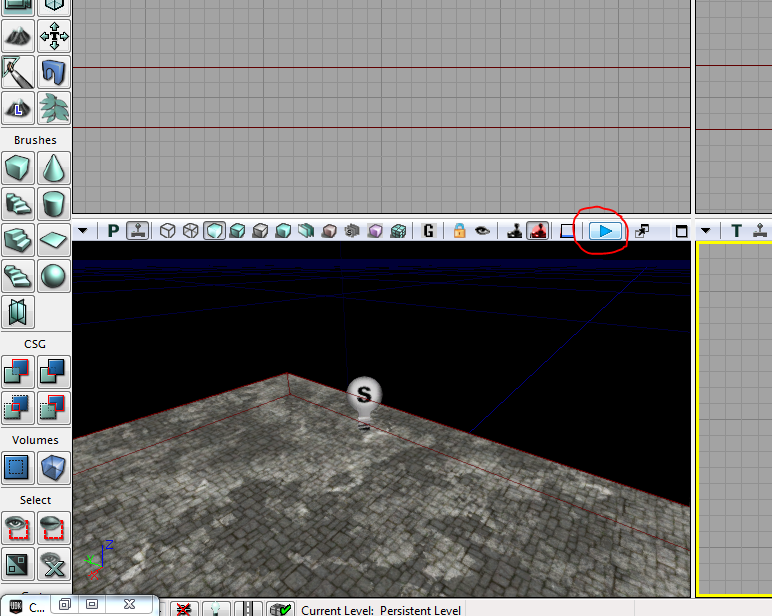Toggle Game View with the G button

coord(428,230)
